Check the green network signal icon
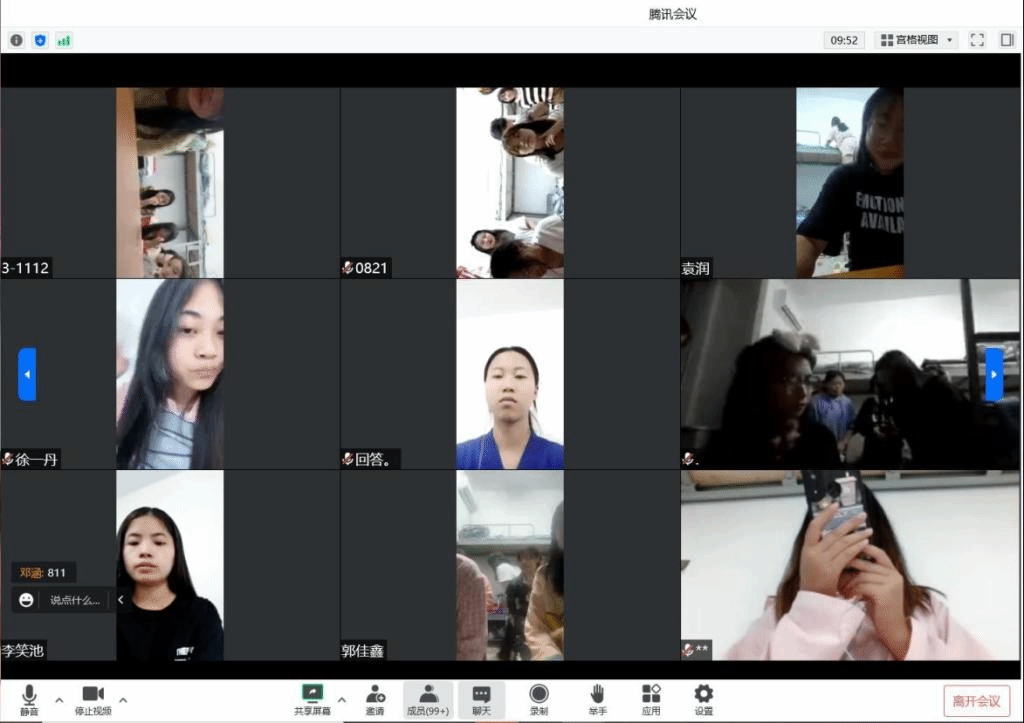The height and width of the screenshot is (723, 1024). point(64,40)
